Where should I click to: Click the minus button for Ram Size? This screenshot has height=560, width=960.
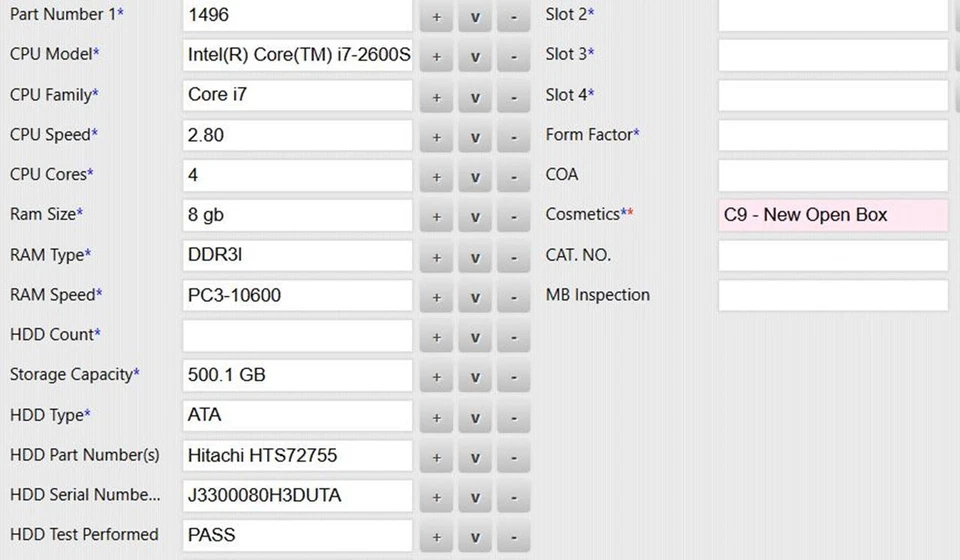(514, 216)
